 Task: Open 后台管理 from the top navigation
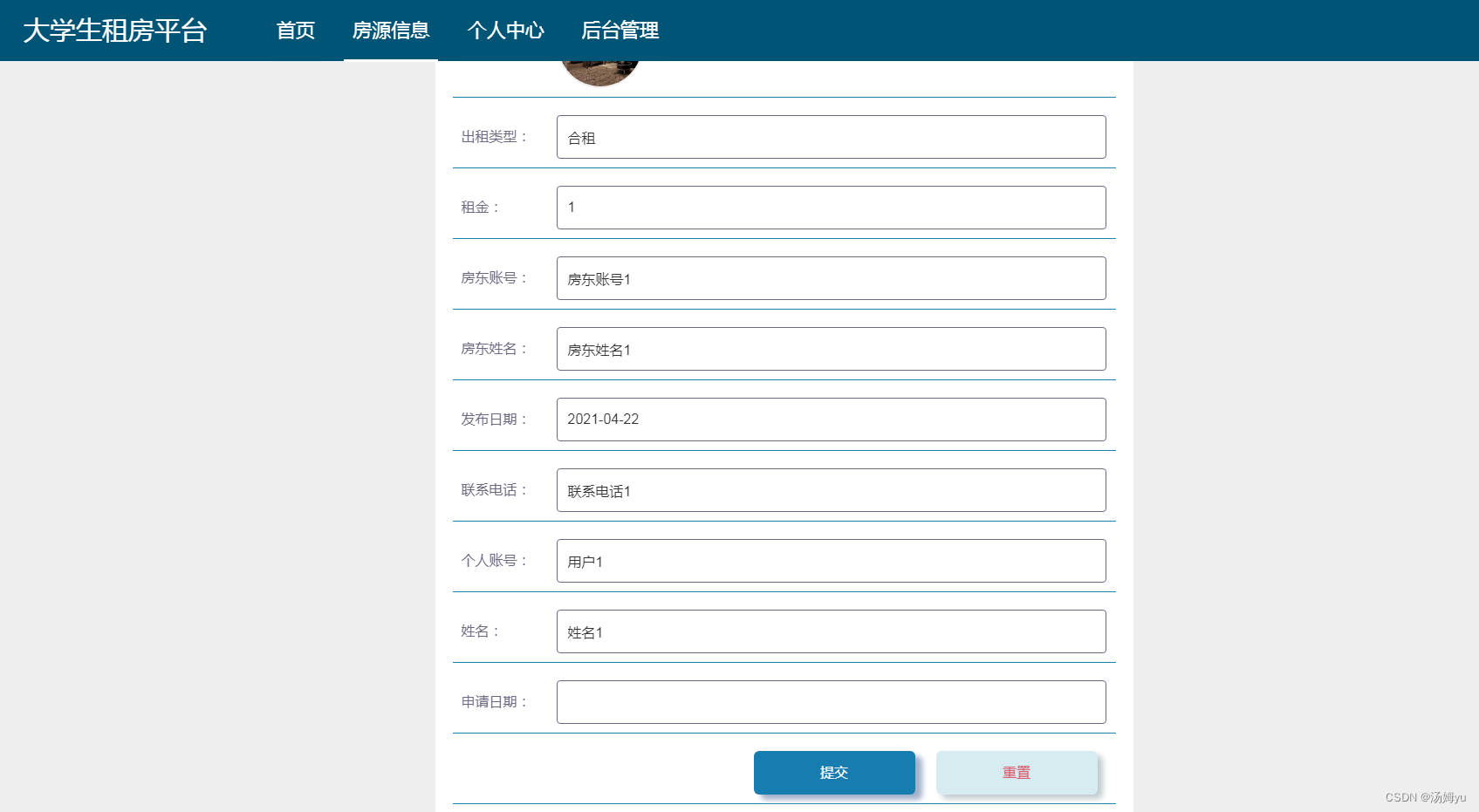(x=620, y=31)
